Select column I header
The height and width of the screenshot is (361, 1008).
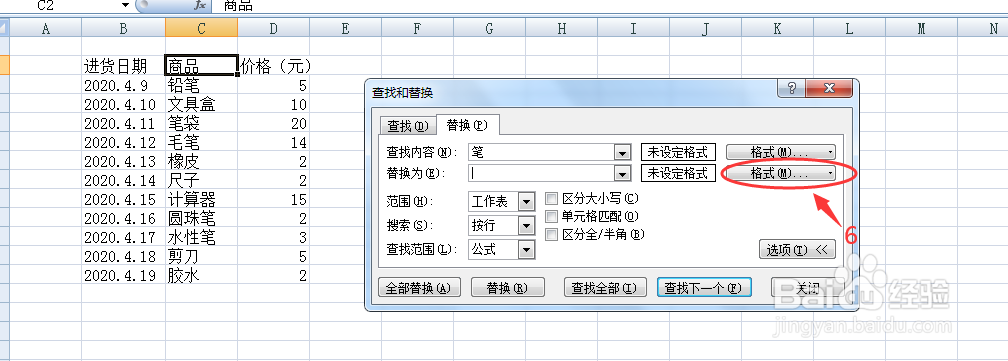click(633, 28)
